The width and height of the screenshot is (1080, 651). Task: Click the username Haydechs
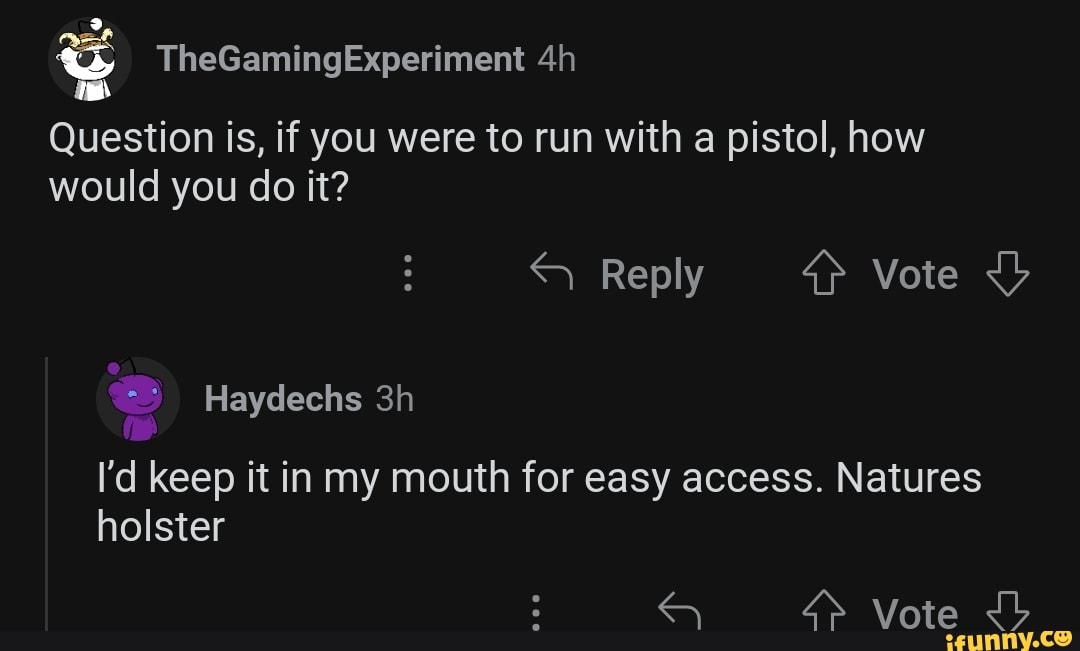pyautogui.click(x=281, y=398)
